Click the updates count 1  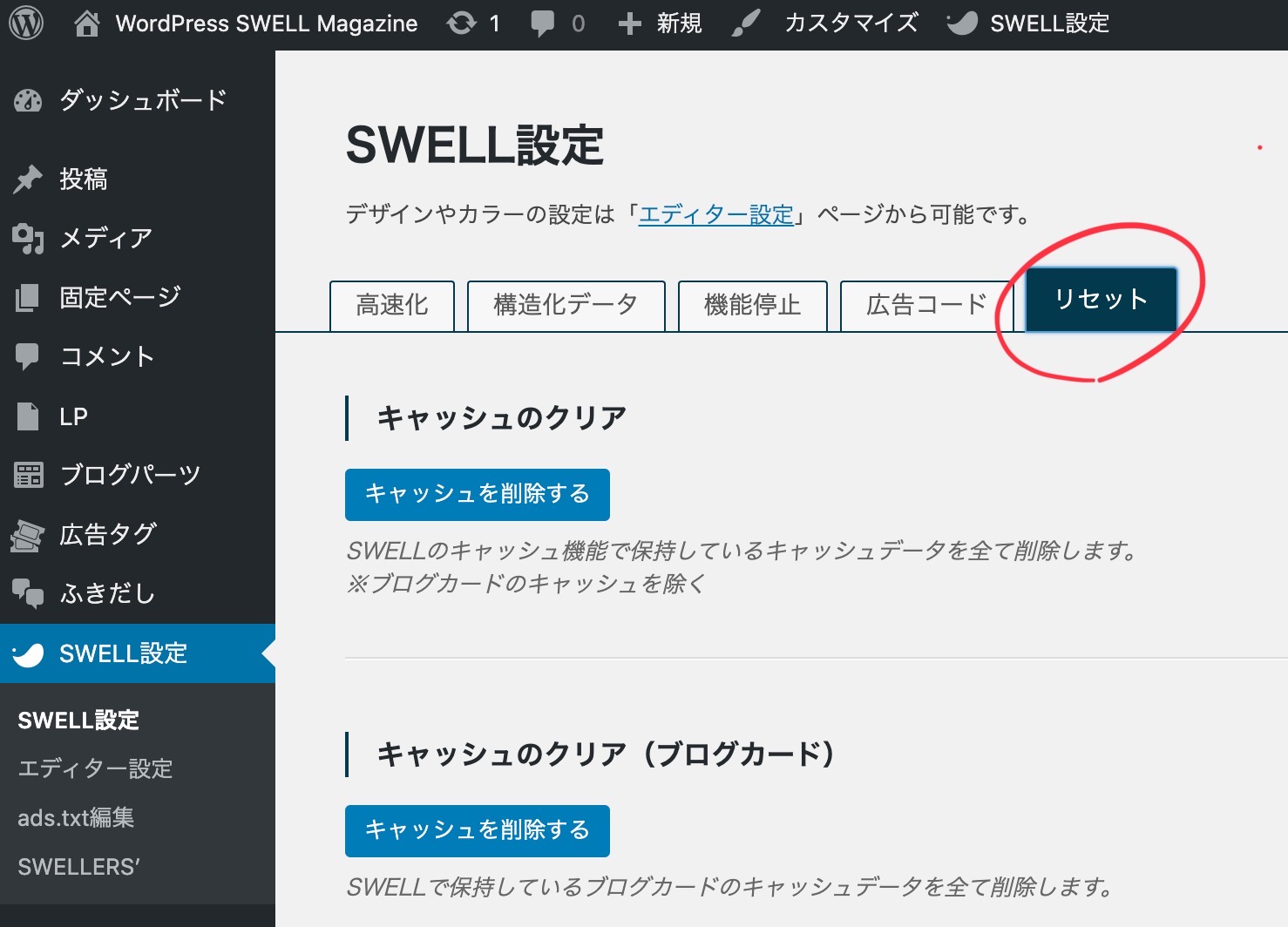[x=494, y=24]
